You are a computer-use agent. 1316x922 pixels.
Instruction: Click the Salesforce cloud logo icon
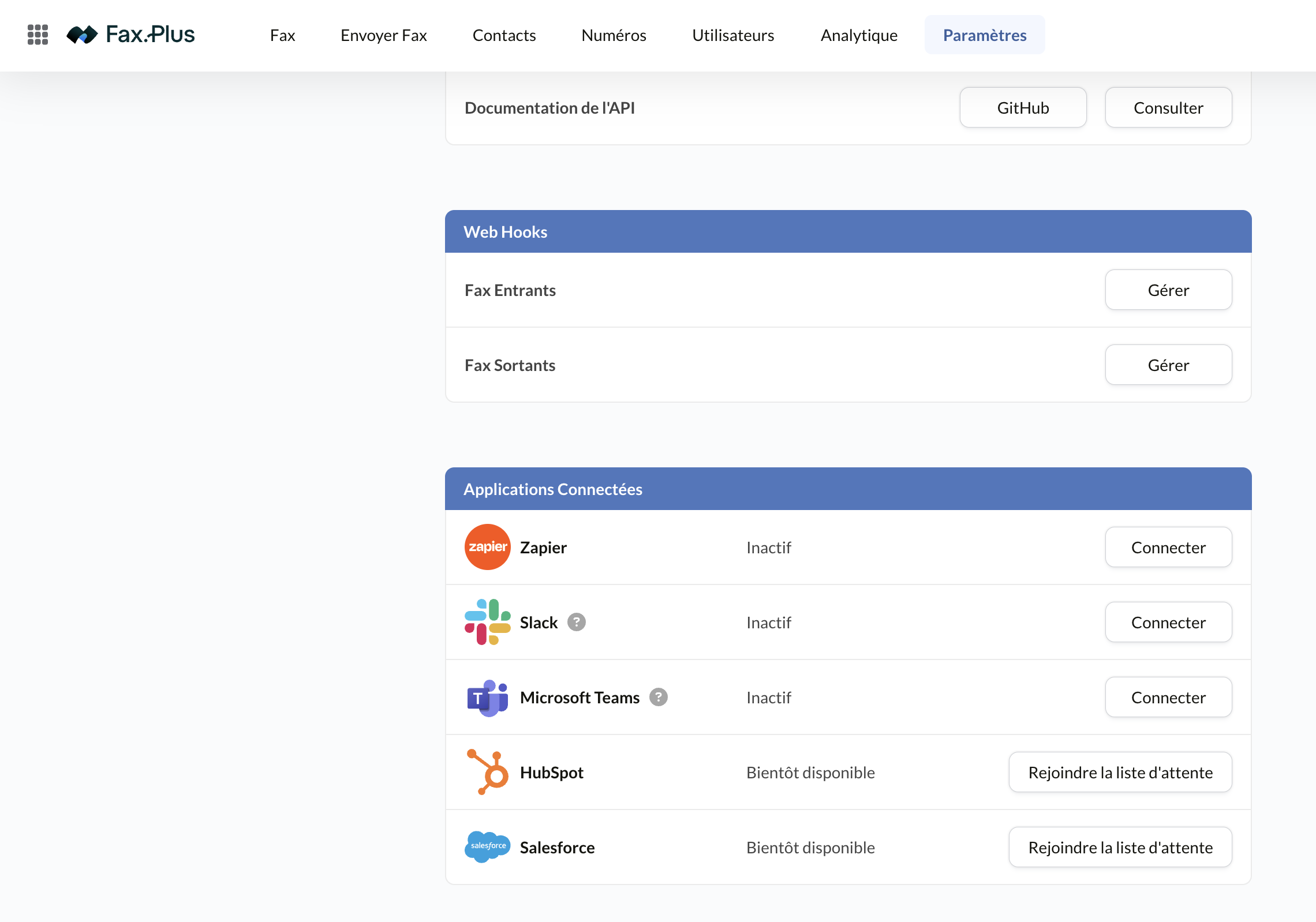487,847
